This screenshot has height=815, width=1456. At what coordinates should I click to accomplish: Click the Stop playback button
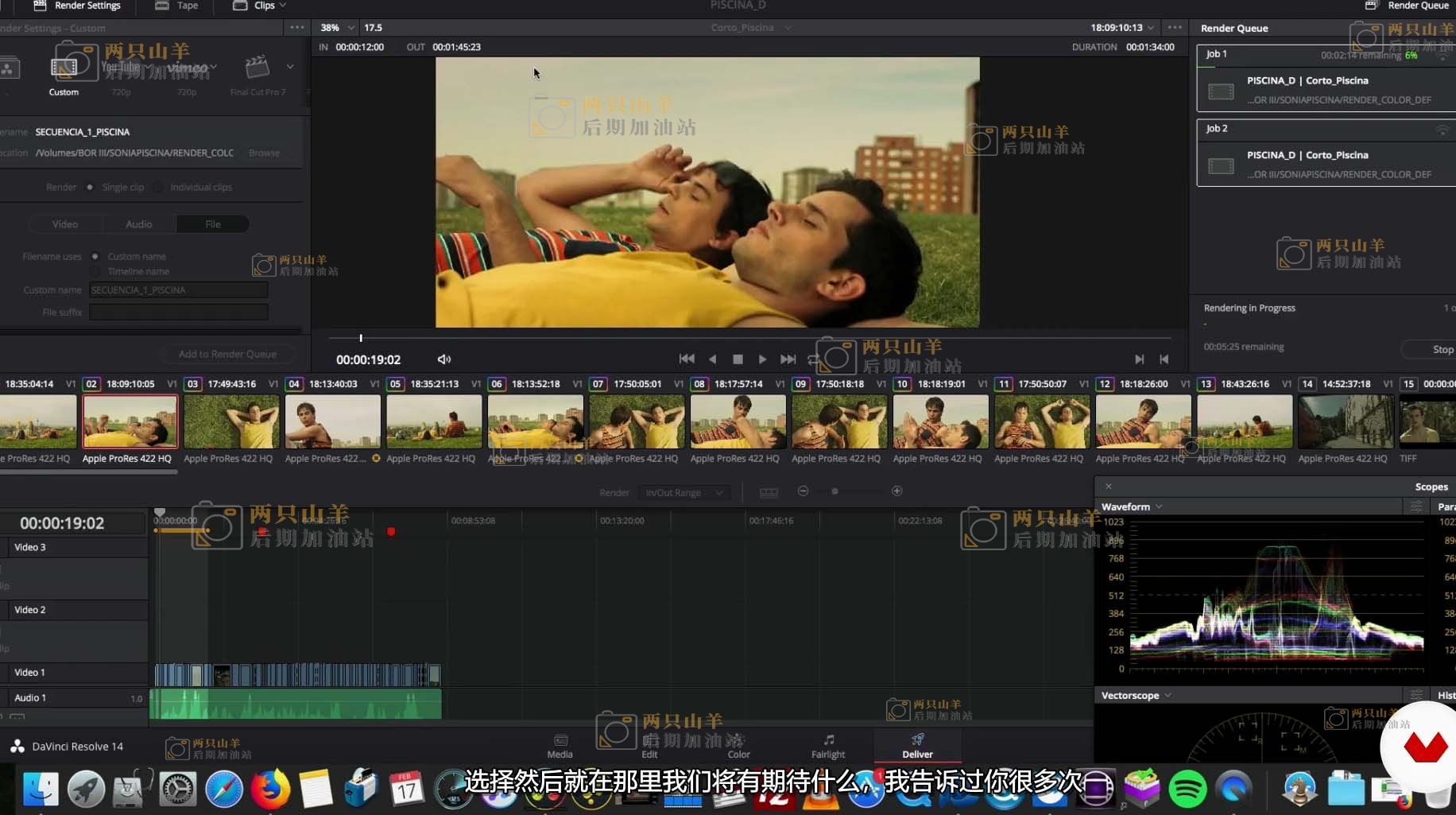point(738,359)
